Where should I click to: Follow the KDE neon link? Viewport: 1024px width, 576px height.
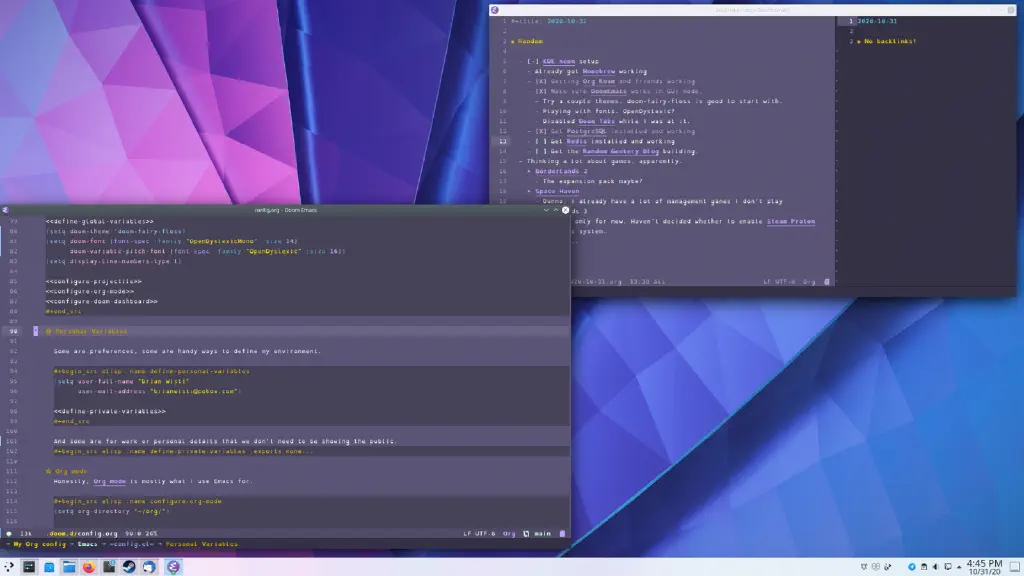pos(558,61)
